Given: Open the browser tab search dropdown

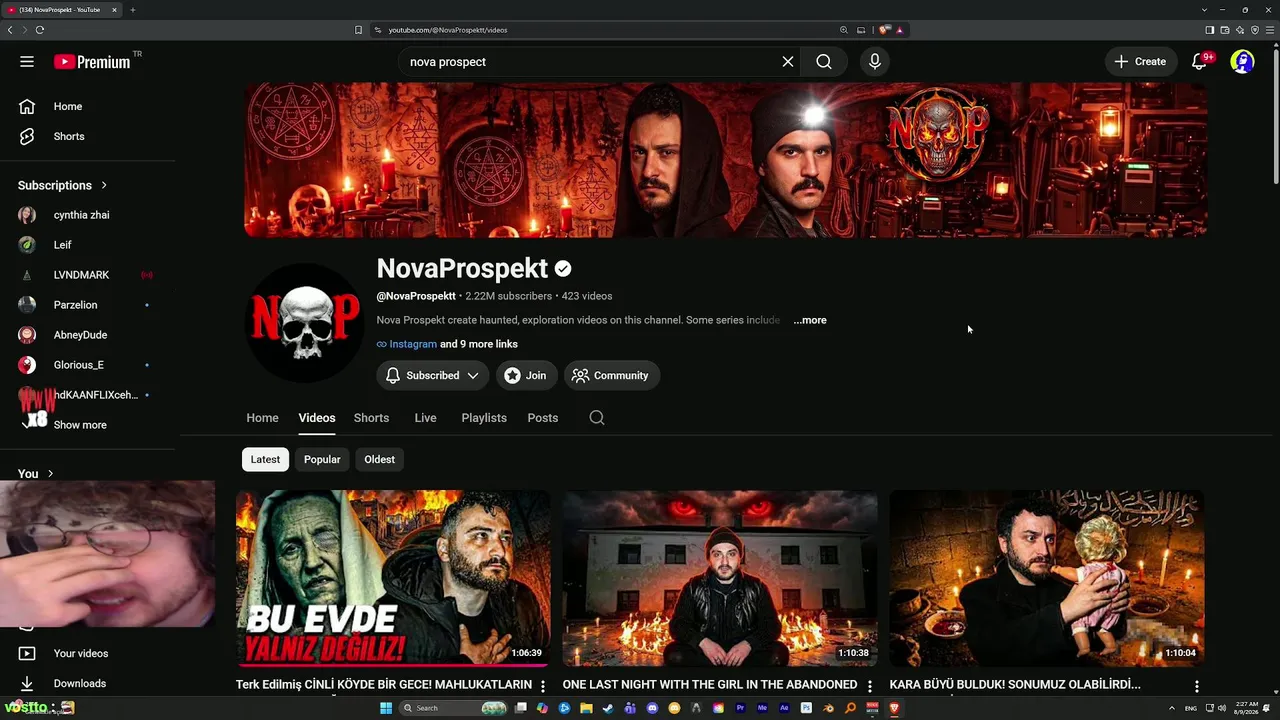Looking at the screenshot, I should tap(1204, 10).
